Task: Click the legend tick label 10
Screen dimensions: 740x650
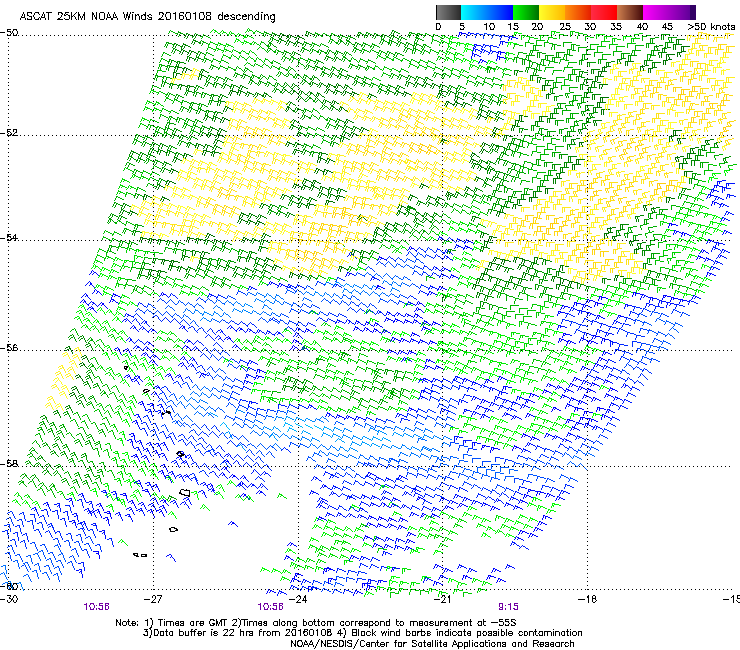Action: click(488, 27)
